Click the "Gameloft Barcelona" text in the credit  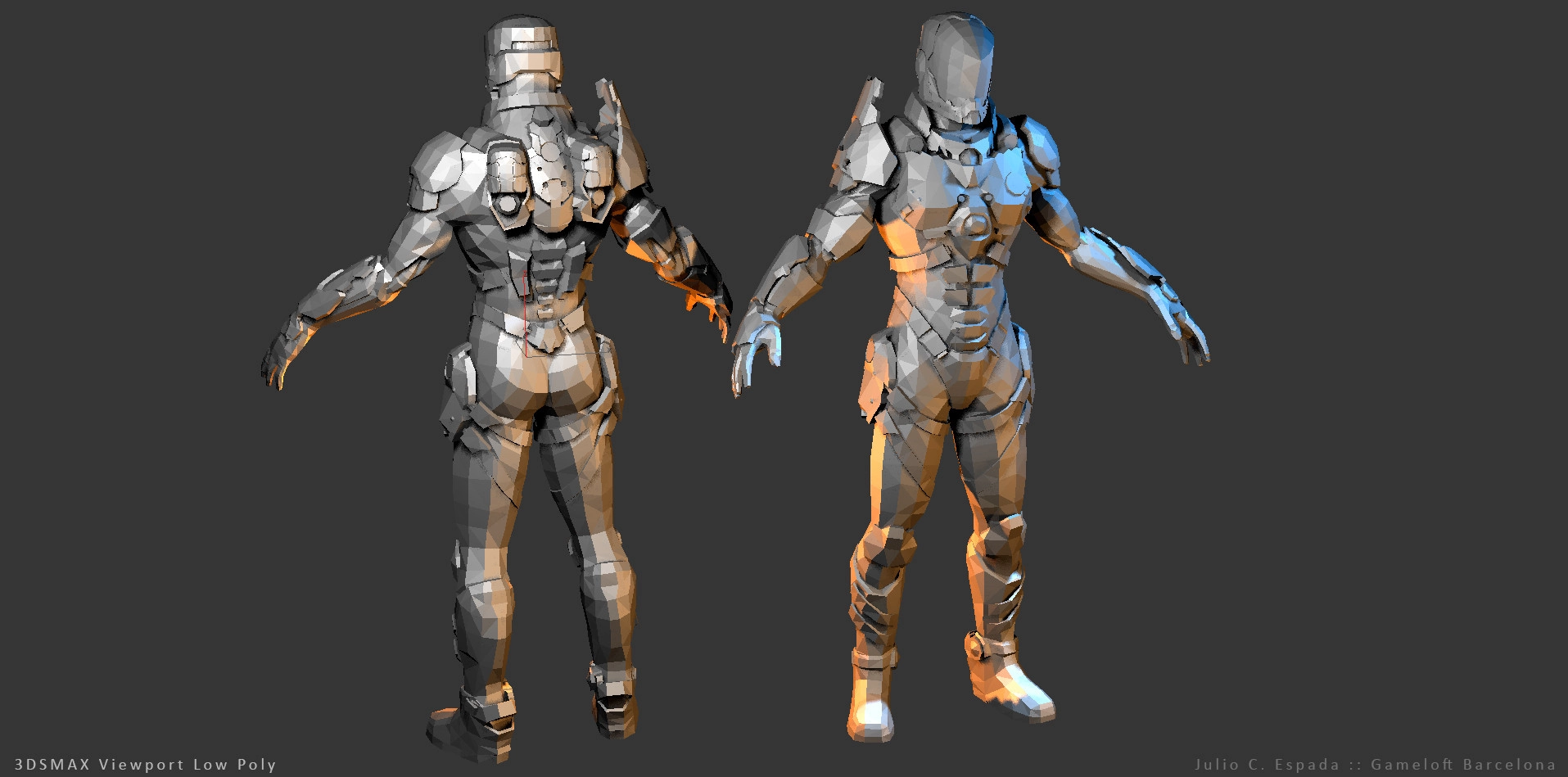point(1462,764)
